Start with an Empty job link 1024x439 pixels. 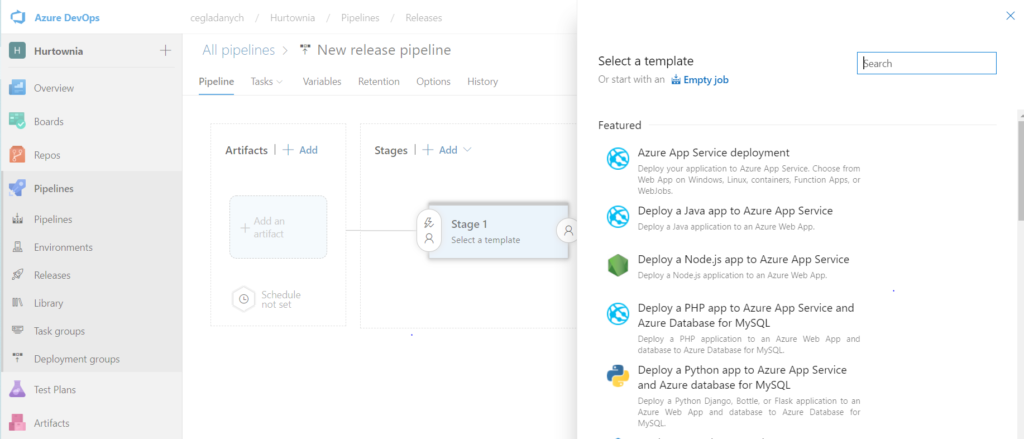tap(700, 80)
